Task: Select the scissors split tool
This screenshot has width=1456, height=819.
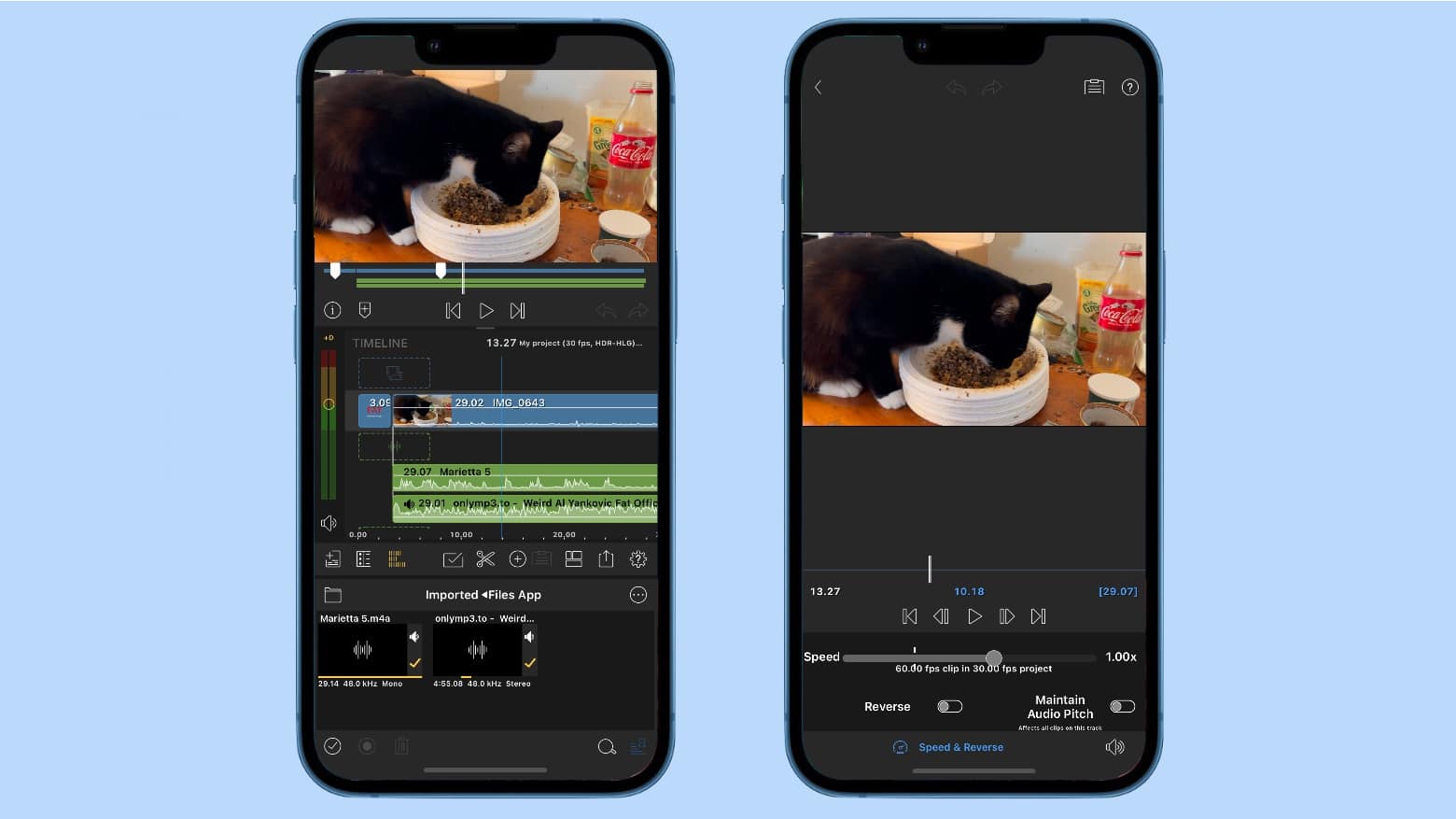Action: click(x=484, y=559)
